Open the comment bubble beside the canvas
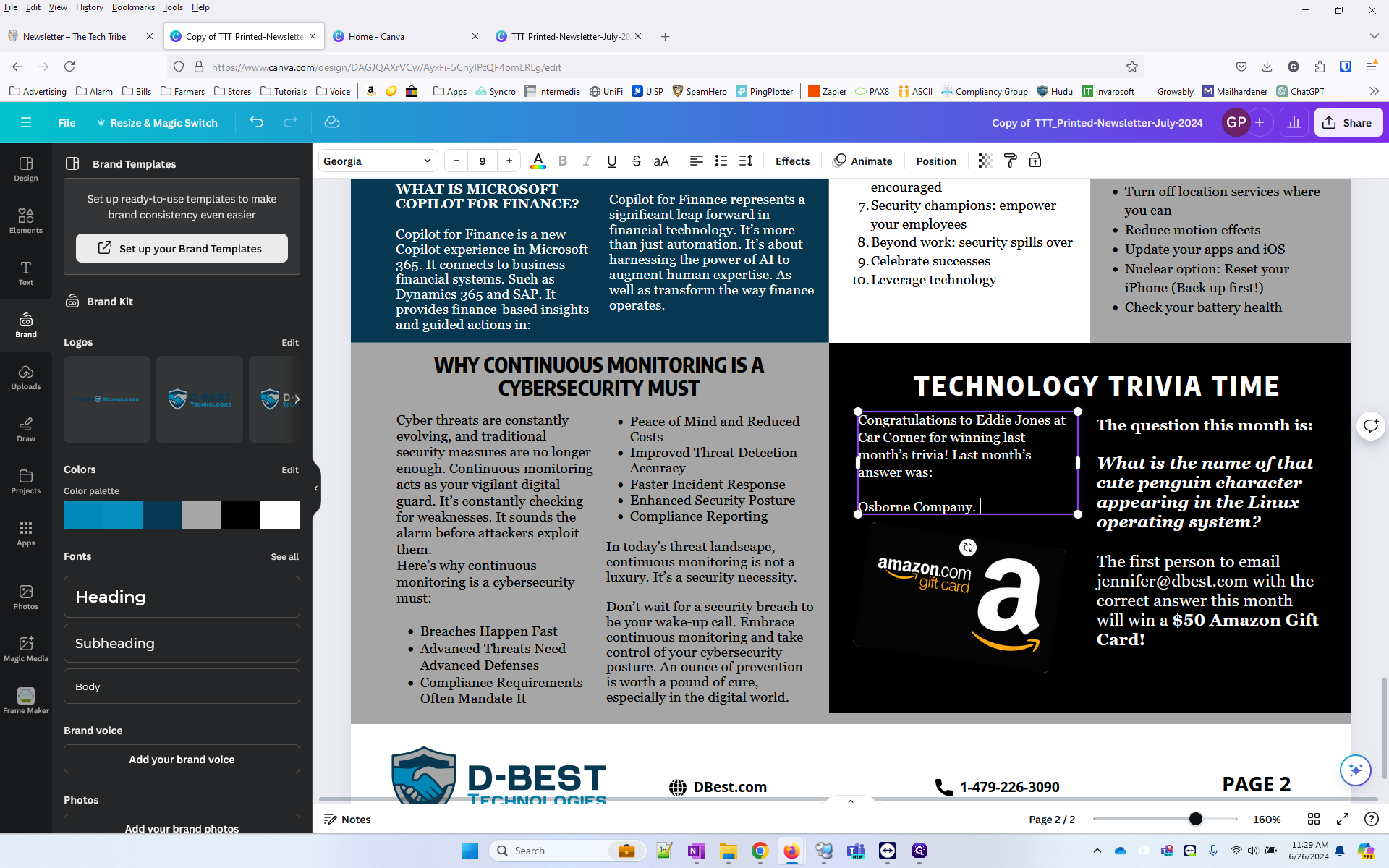Image resolution: width=1389 pixels, height=868 pixels. (1370, 425)
